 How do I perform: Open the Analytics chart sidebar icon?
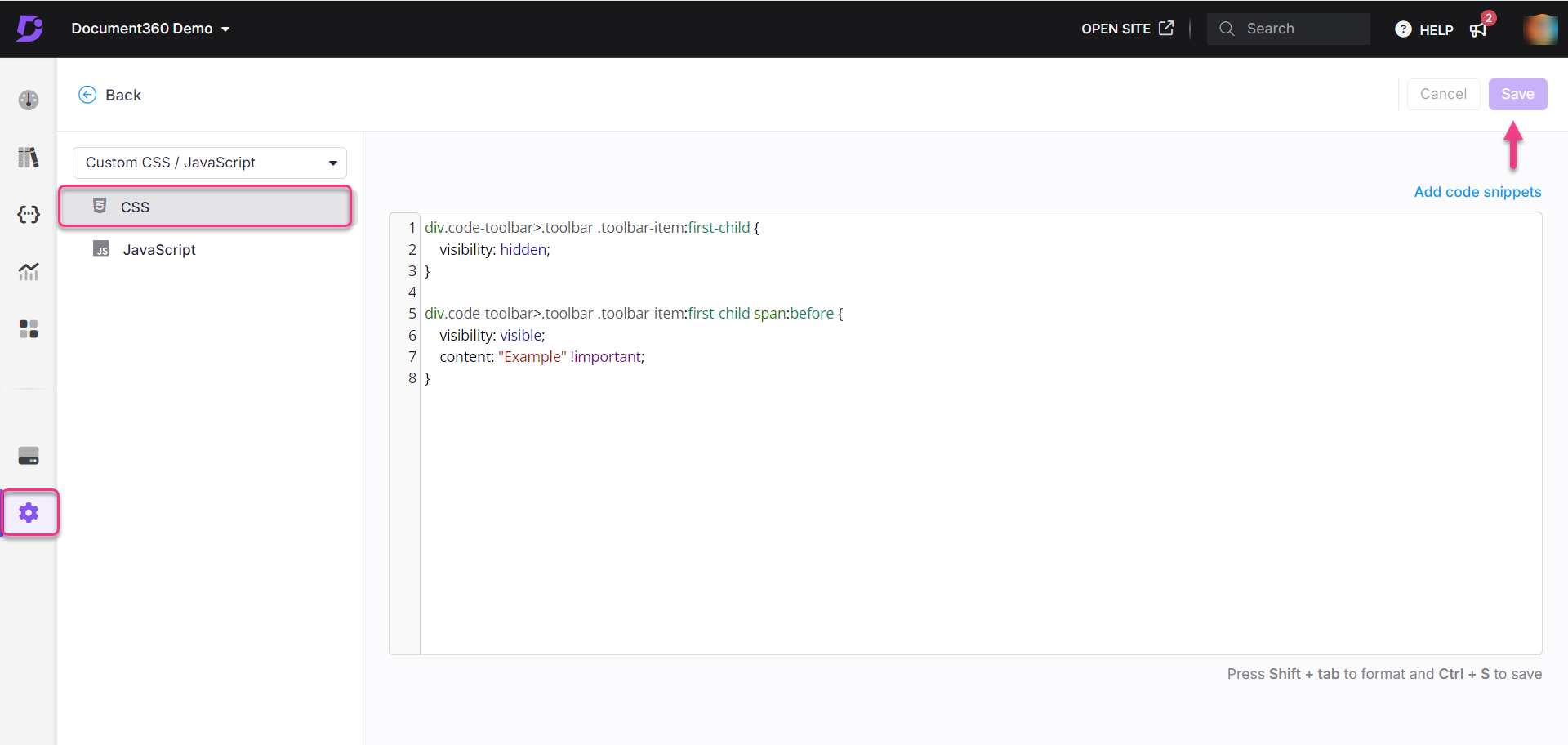click(x=29, y=271)
